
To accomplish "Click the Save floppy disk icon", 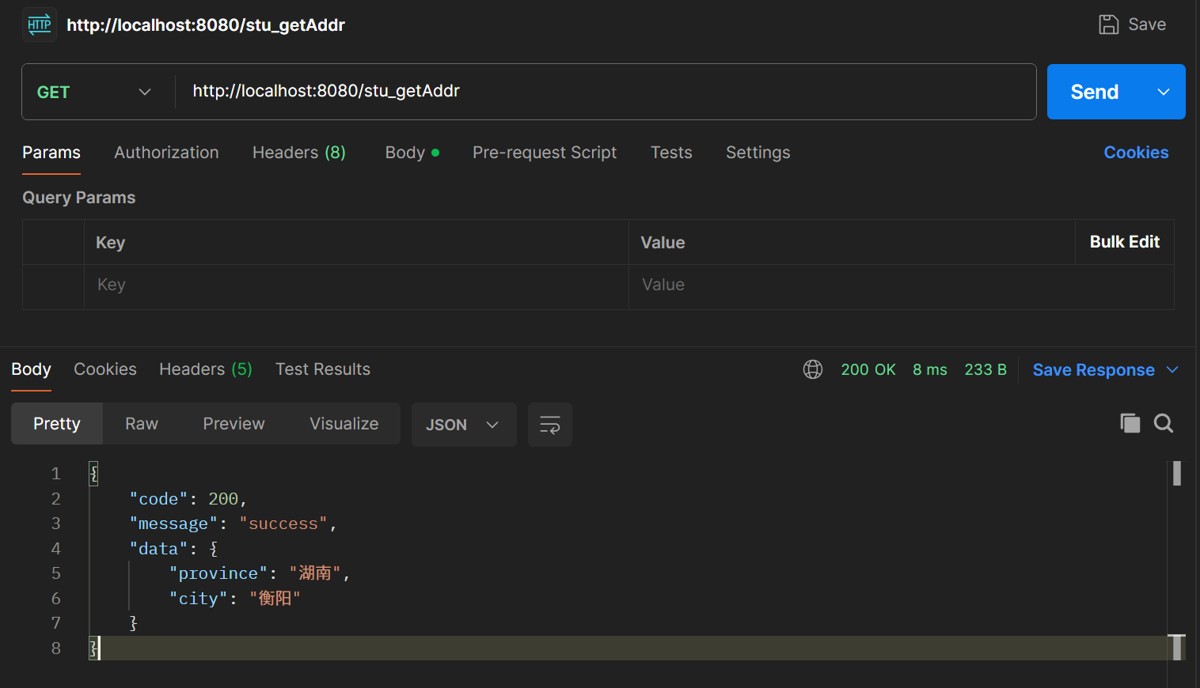I will [1108, 25].
